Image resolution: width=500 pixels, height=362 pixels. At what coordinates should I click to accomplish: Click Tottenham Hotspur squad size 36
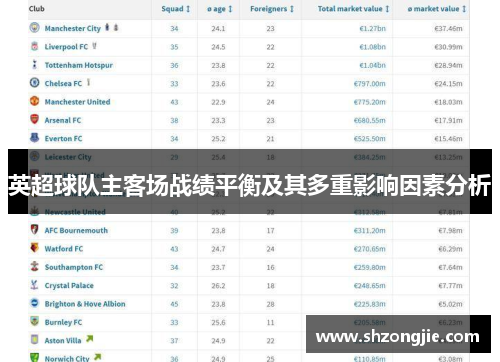174,65
